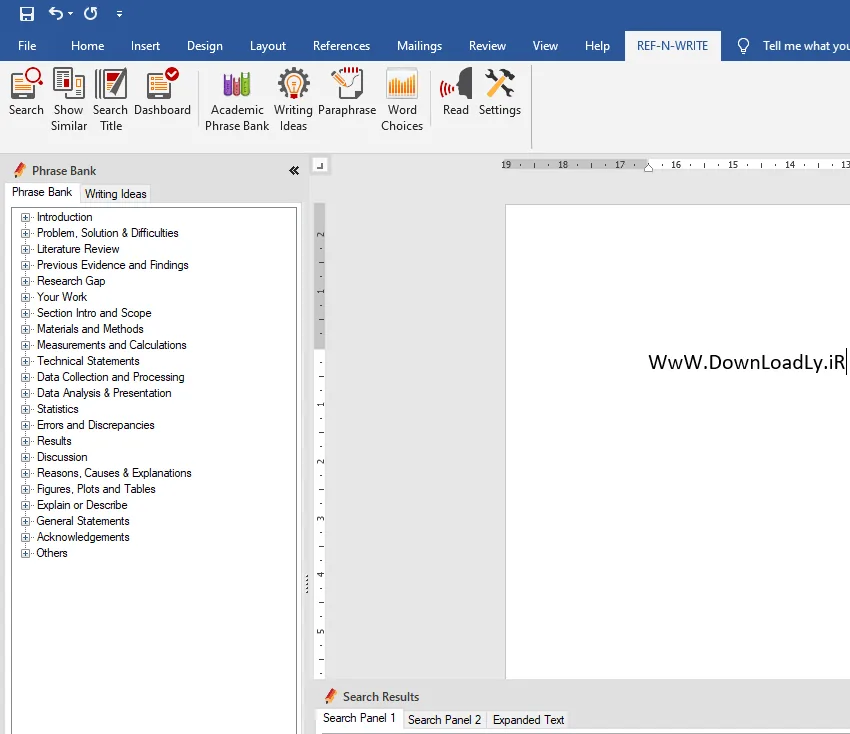Switch to the Writing Ideas tab
The height and width of the screenshot is (734, 850).
click(x=115, y=194)
